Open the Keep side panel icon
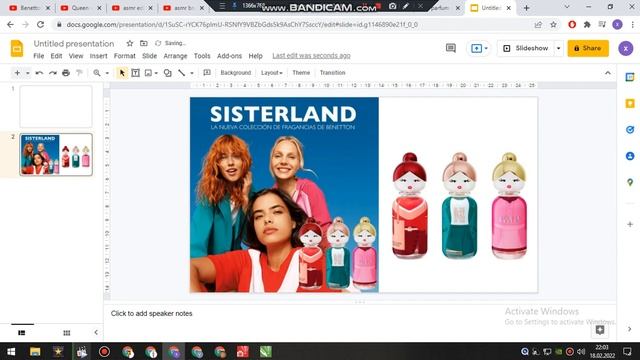The image size is (640, 360). pyautogui.click(x=630, y=103)
